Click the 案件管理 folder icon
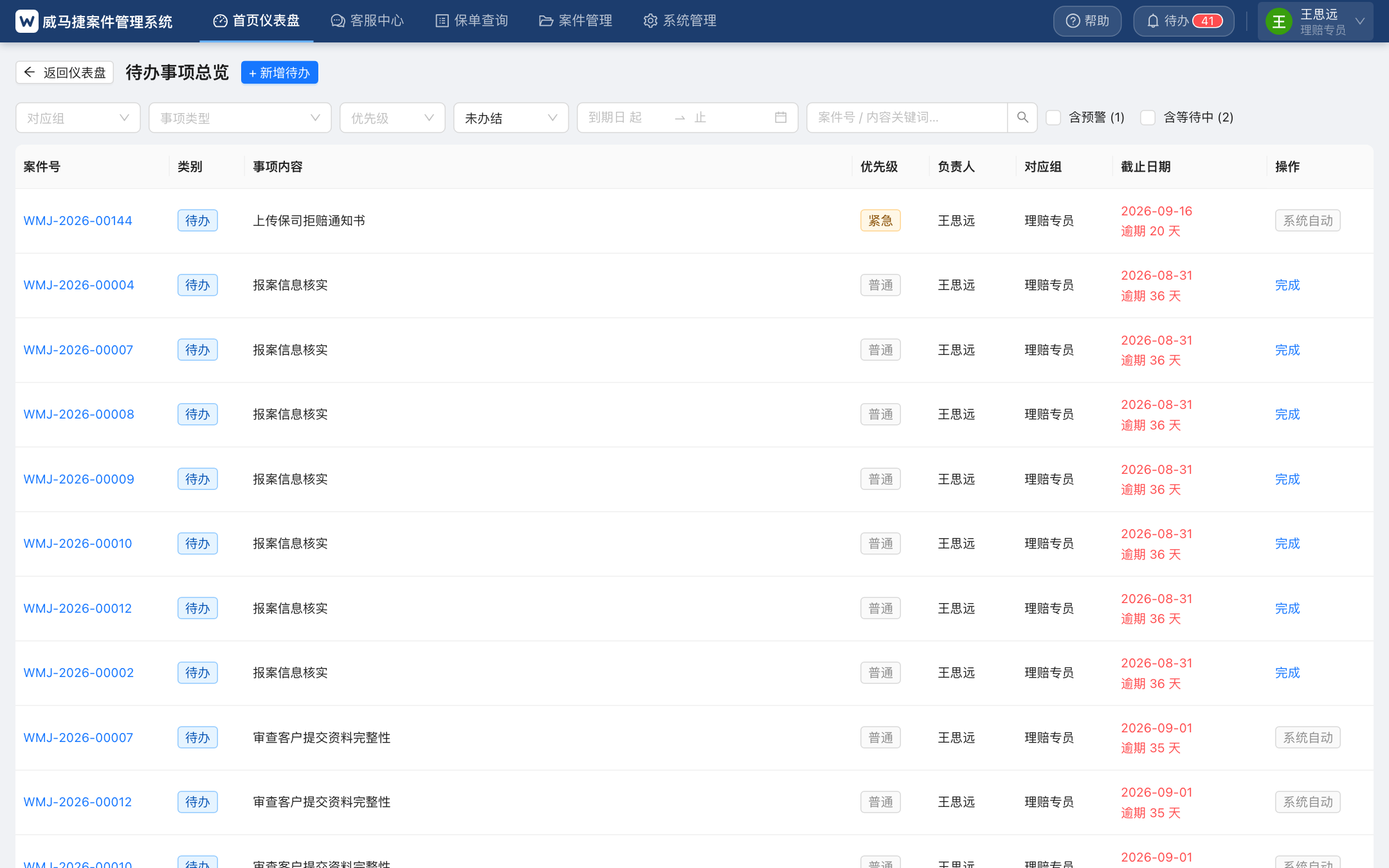 click(x=546, y=21)
